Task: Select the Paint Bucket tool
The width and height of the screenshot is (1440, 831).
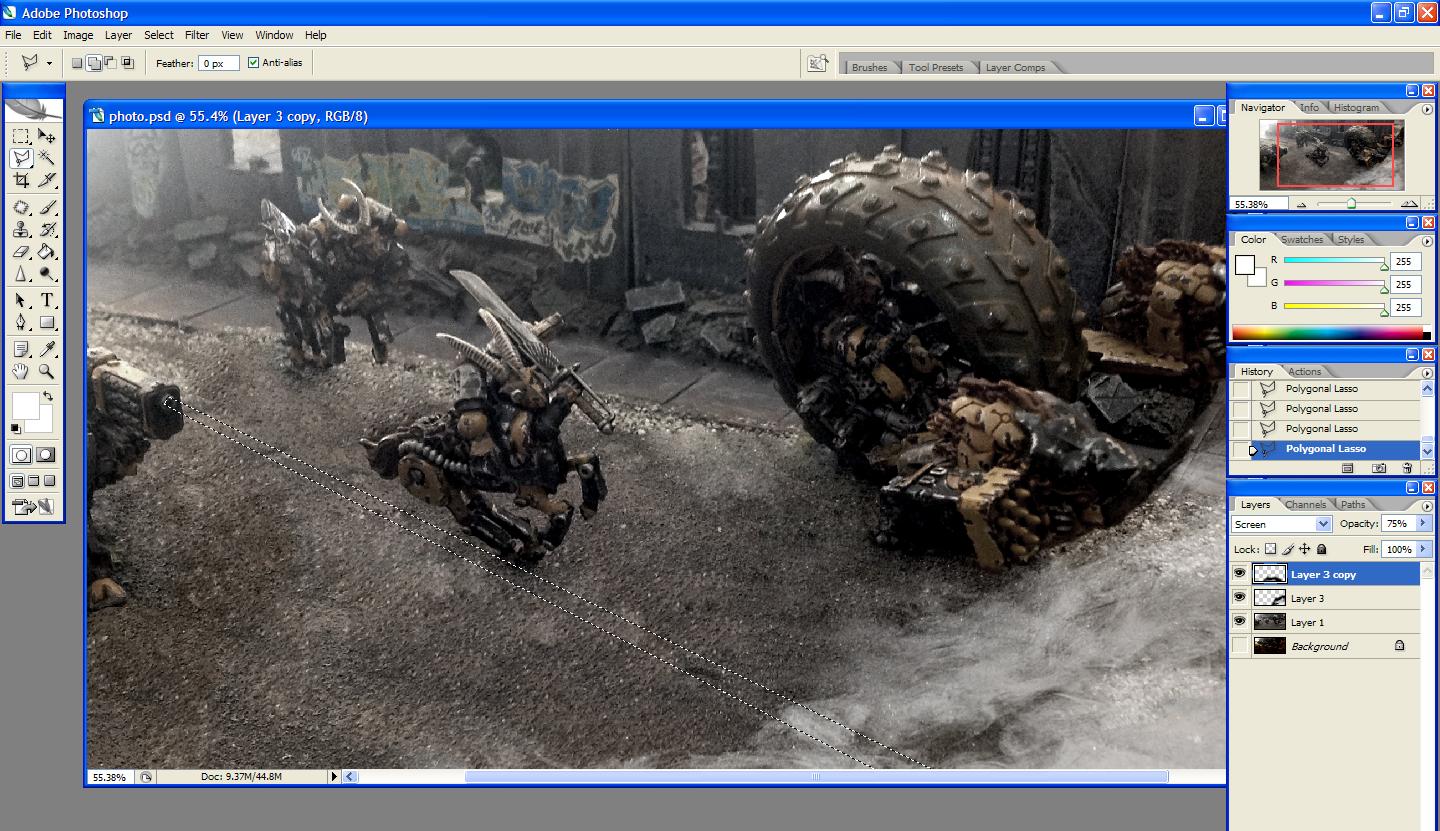Action: tap(46, 252)
